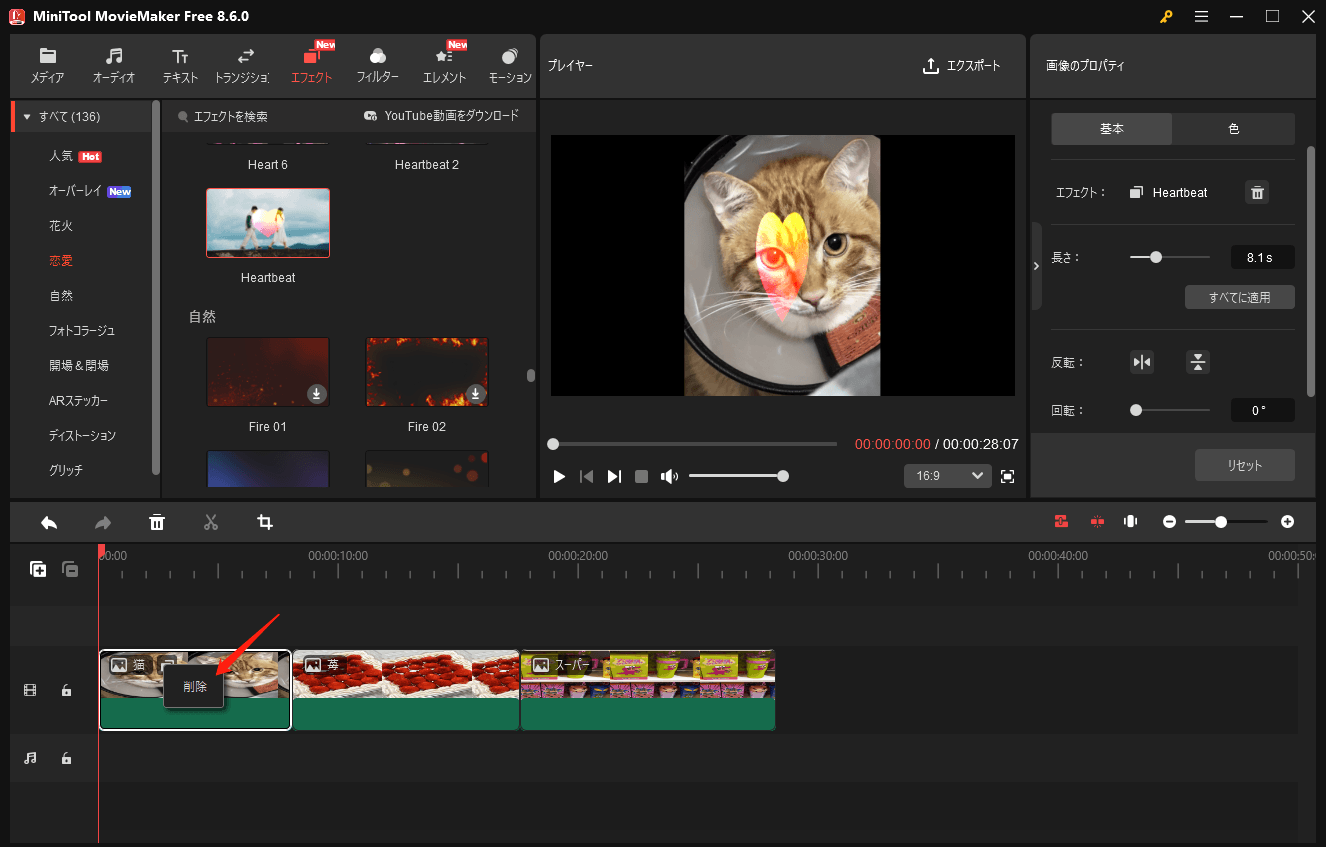Toggle the audio track lock

tap(66, 758)
